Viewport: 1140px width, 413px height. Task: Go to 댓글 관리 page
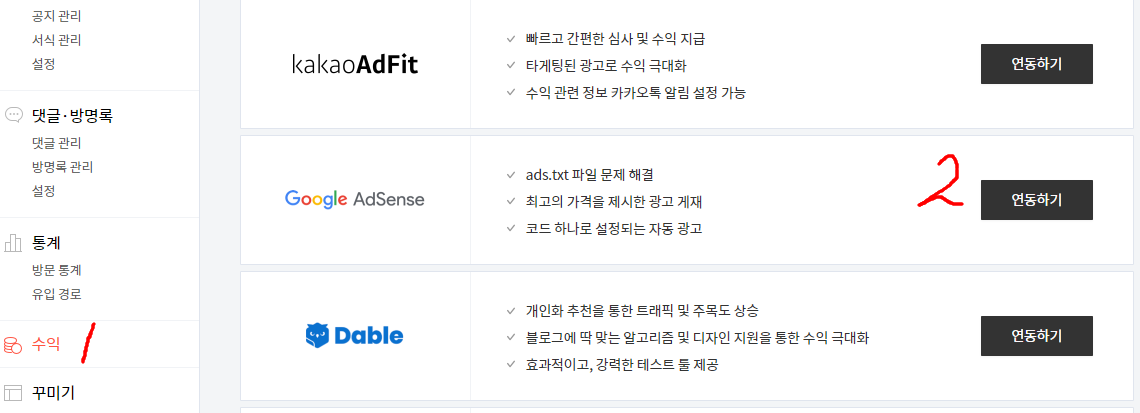[x=56, y=143]
